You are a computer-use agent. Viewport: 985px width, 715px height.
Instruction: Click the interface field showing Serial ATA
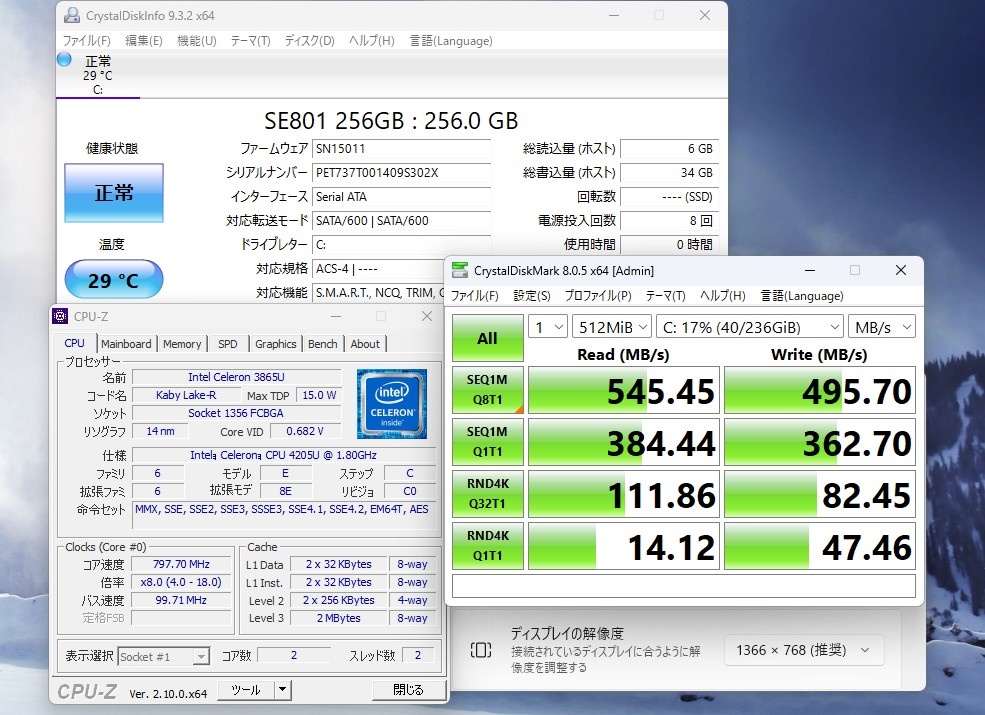401,197
